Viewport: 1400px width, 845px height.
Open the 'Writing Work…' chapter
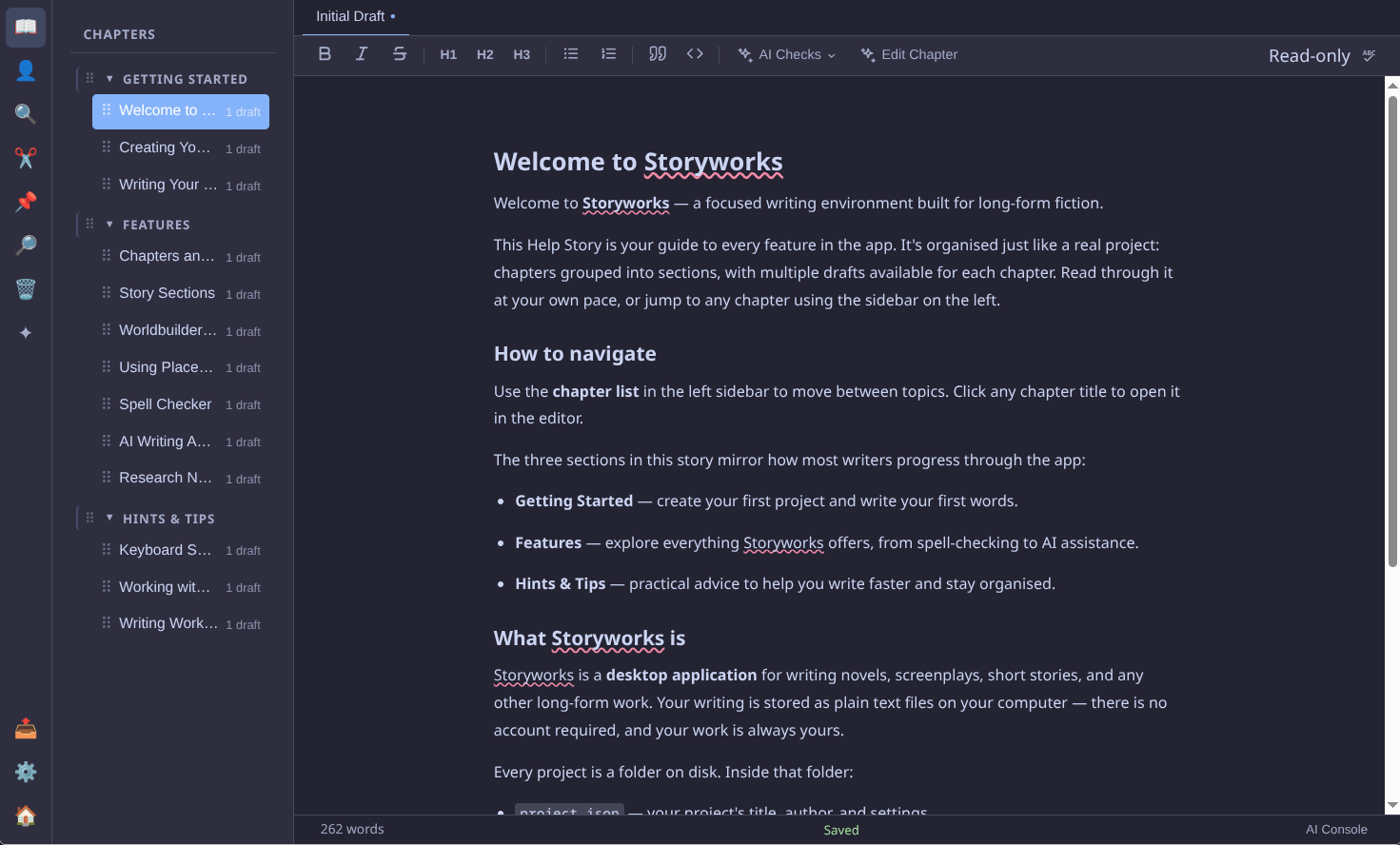[x=181, y=624]
